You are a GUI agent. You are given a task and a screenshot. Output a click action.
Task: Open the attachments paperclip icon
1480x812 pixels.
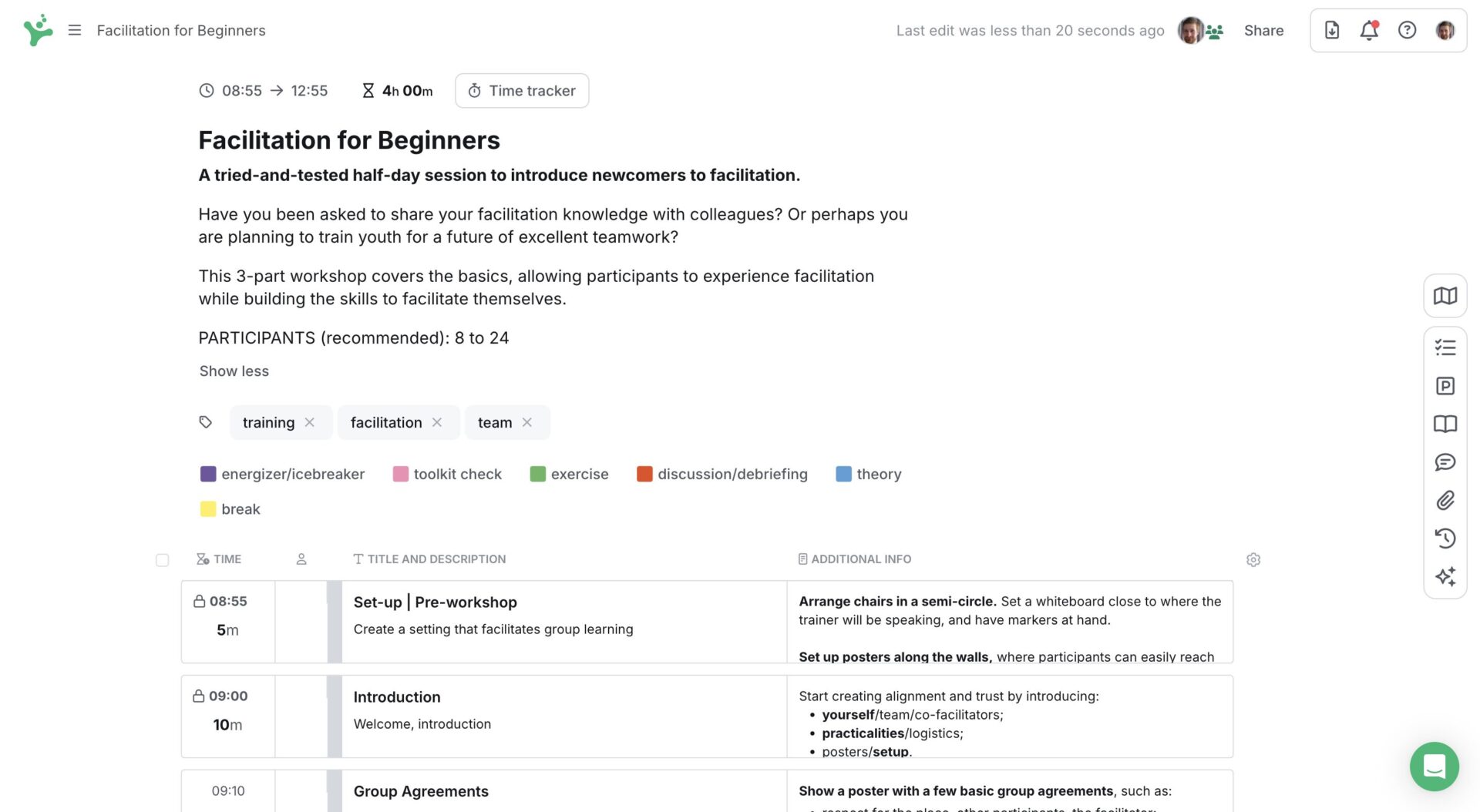point(1445,500)
